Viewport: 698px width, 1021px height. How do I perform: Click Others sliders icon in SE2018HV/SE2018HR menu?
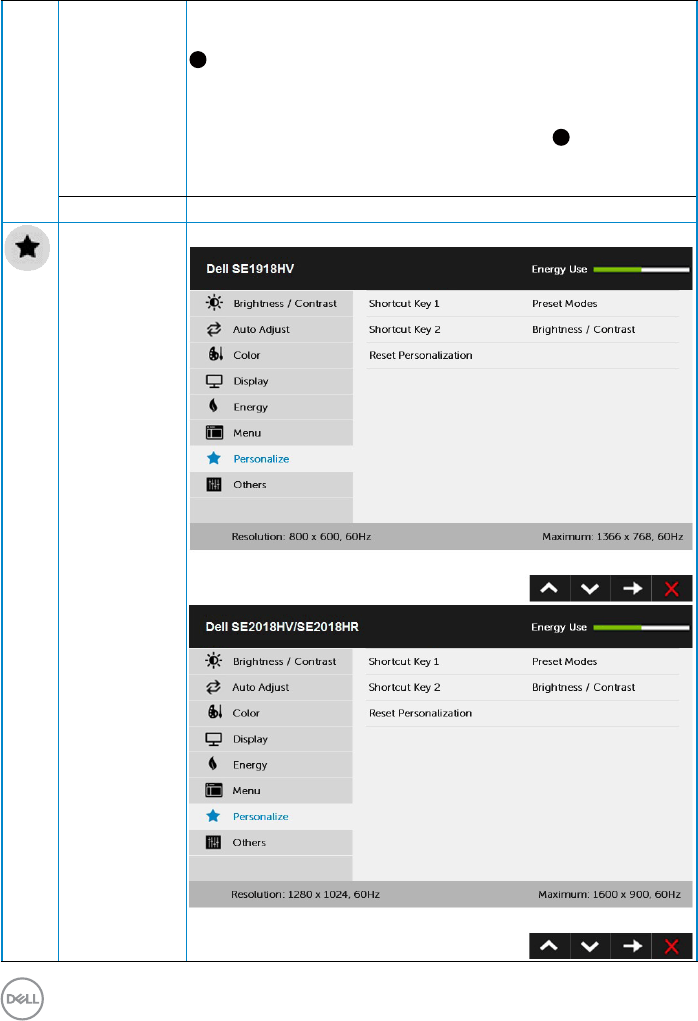(213, 843)
